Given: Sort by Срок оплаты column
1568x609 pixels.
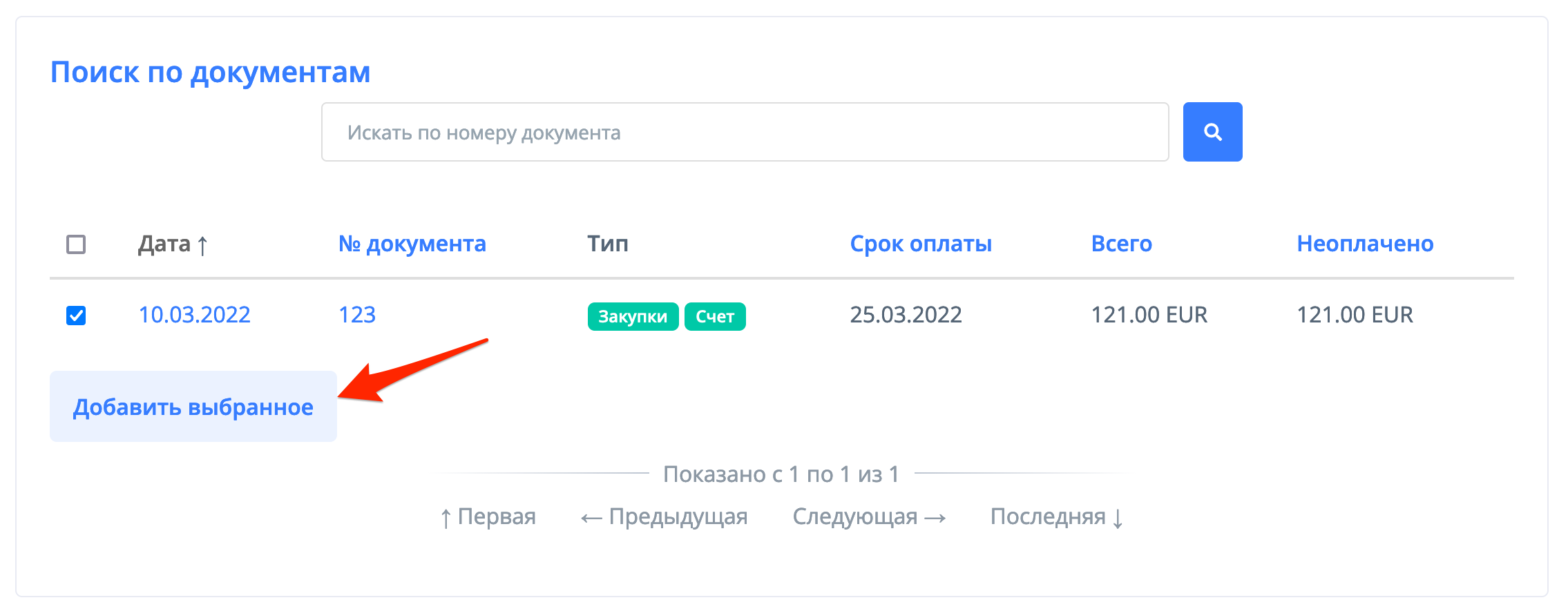Looking at the screenshot, I should point(920,244).
